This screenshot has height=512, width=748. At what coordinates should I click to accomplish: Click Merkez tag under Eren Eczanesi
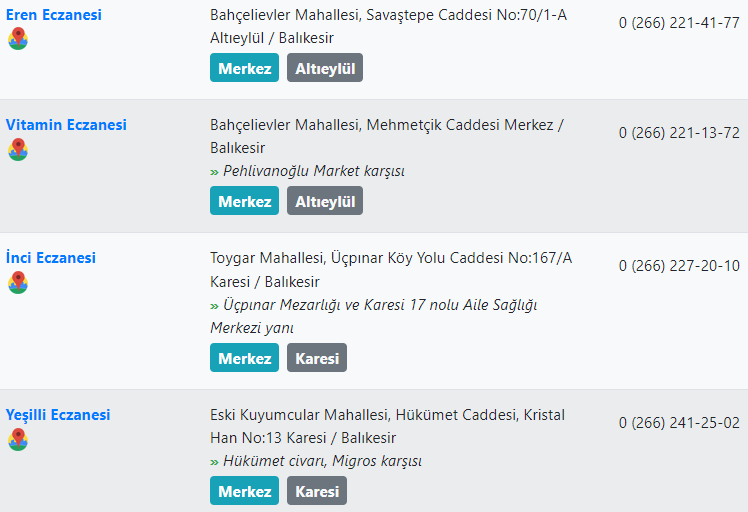(244, 68)
